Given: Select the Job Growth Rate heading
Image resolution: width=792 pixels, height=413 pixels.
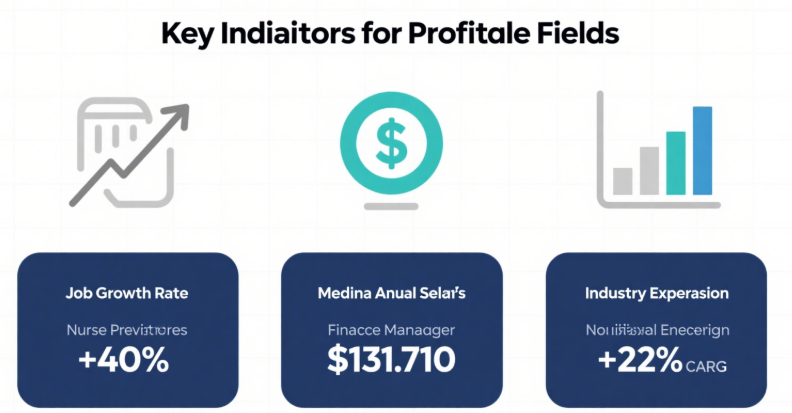Looking at the screenshot, I should (x=127, y=294).
